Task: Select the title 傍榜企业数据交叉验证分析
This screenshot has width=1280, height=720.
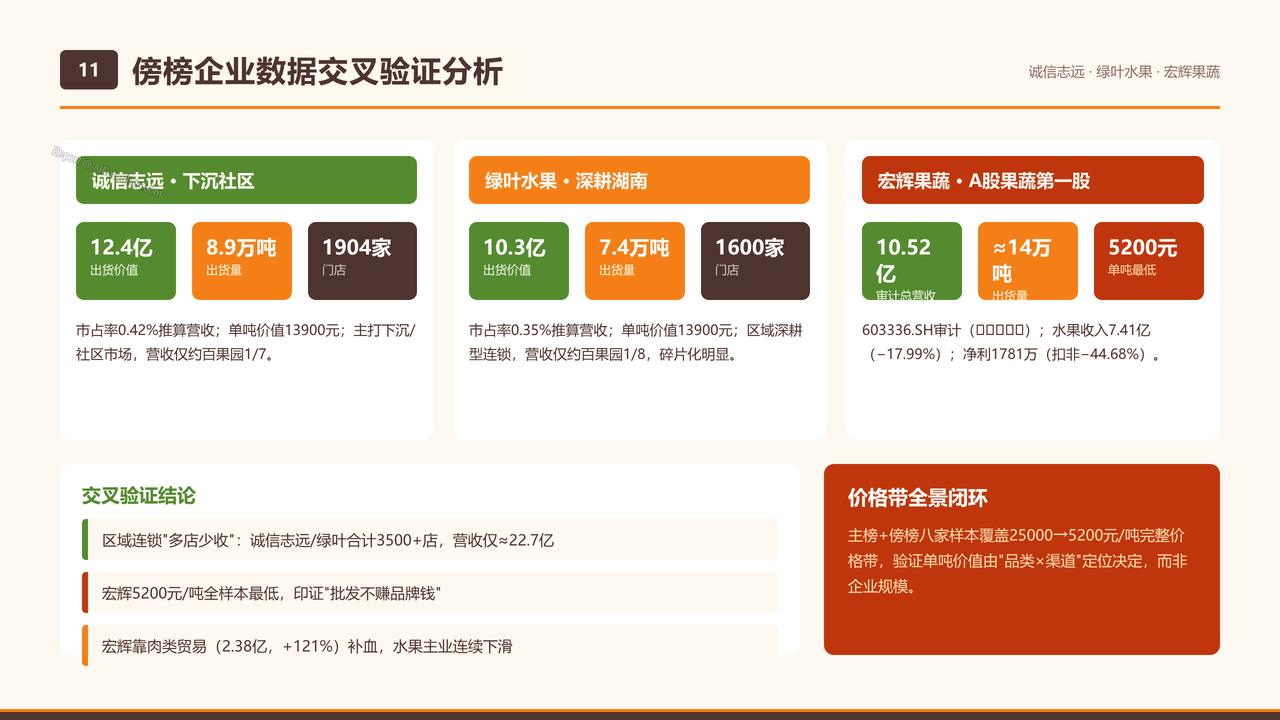Action: (x=318, y=72)
